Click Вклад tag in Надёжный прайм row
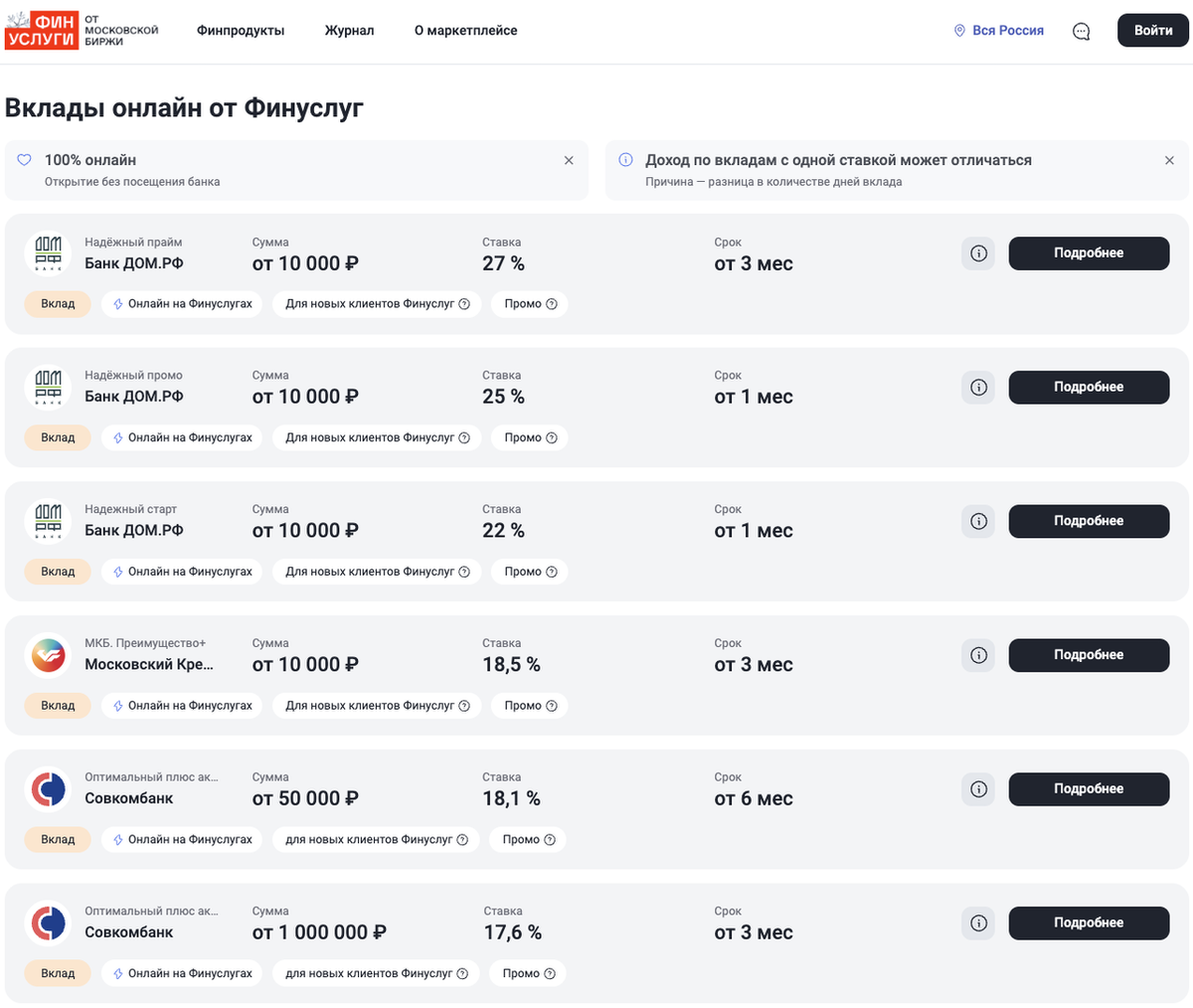This screenshot has width=1193, height=1008. (58, 304)
